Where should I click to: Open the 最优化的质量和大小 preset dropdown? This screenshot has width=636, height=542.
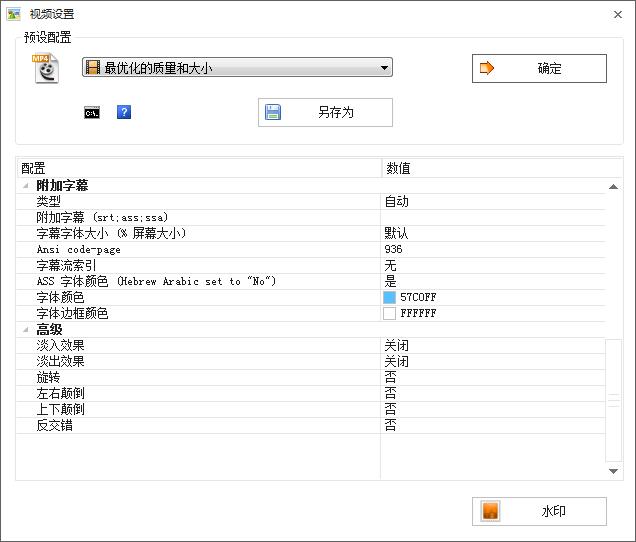[237, 67]
